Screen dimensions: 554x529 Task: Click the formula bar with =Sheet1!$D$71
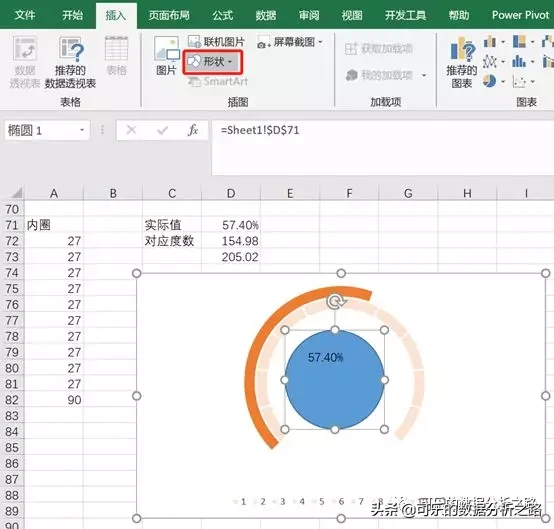click(x=383, y=147)
